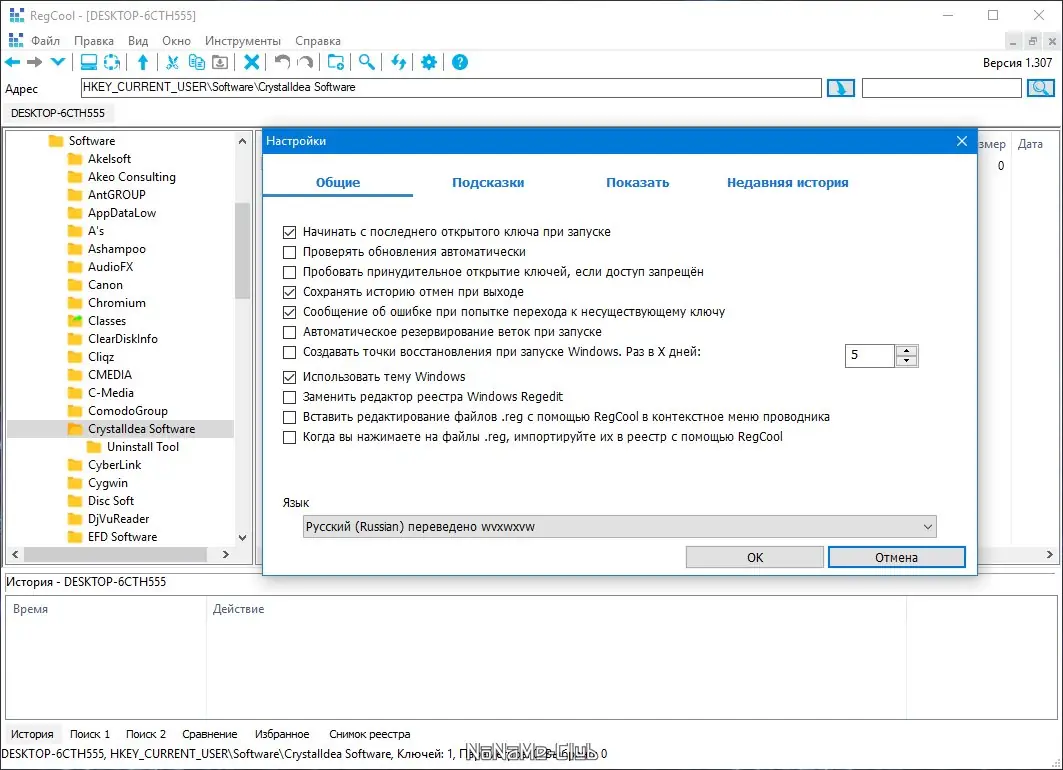Open the Язык language dropdown
This screenshot has height=770, width=1063.
620,527
